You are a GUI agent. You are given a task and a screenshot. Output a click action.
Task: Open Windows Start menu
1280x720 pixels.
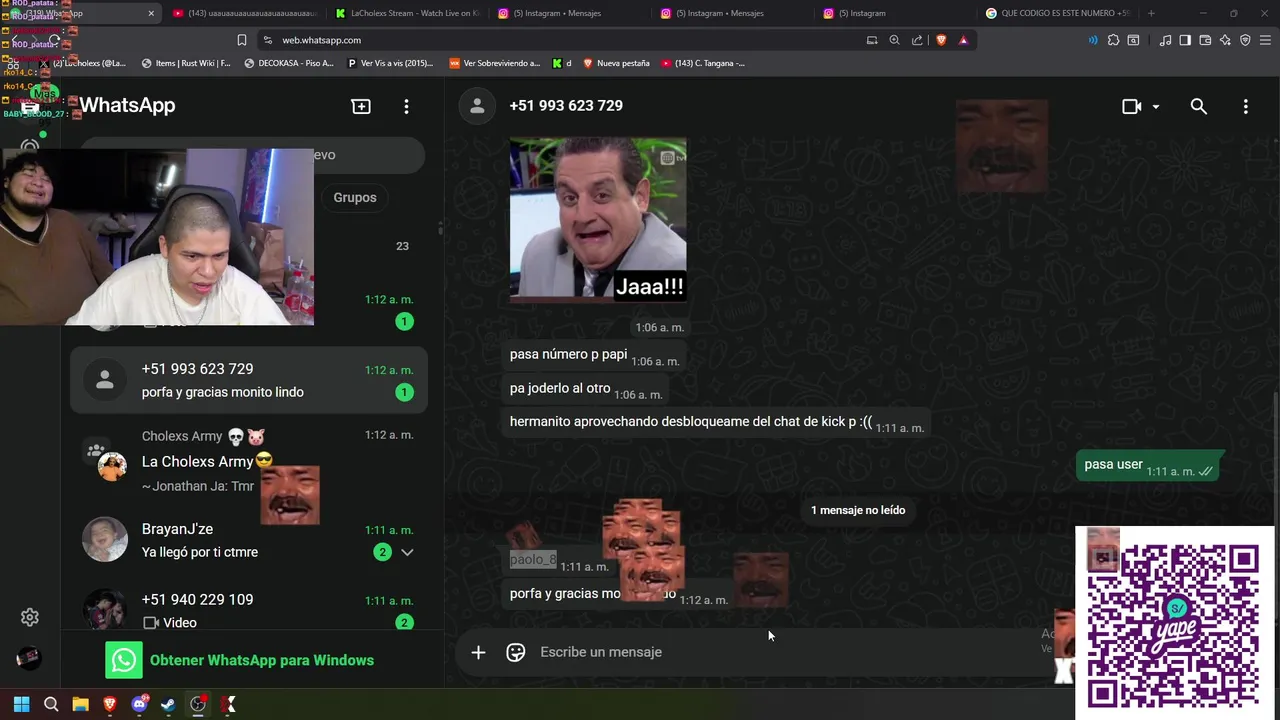[21, 704]
